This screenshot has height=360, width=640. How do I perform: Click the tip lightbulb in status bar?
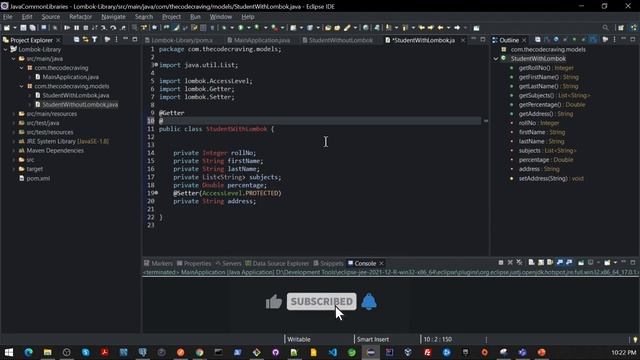coord(635,339)
